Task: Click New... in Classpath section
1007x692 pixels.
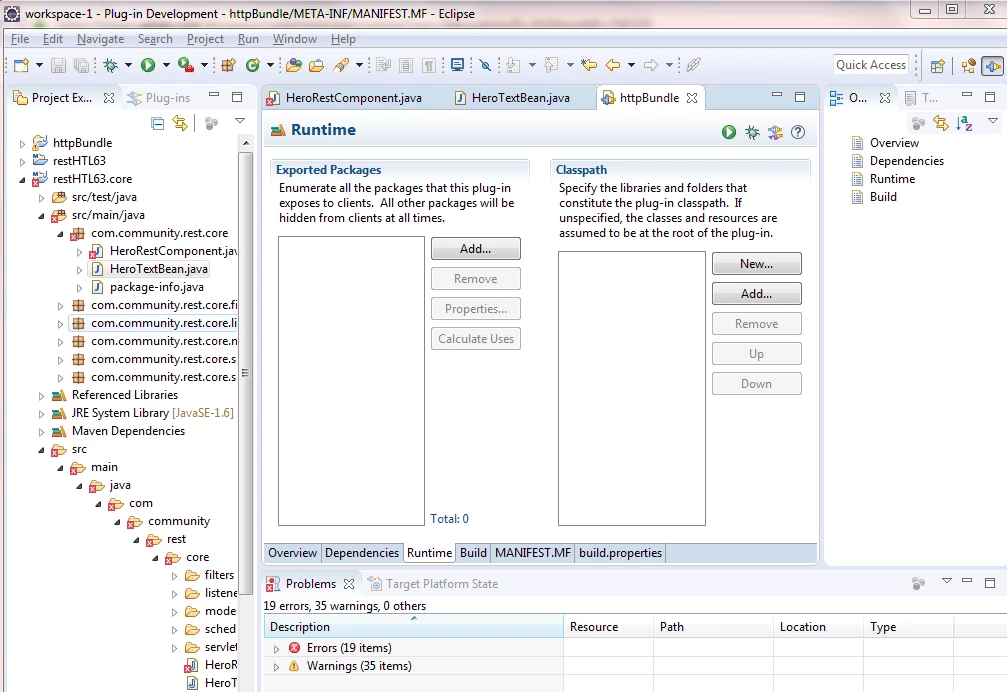Action: 757,264
